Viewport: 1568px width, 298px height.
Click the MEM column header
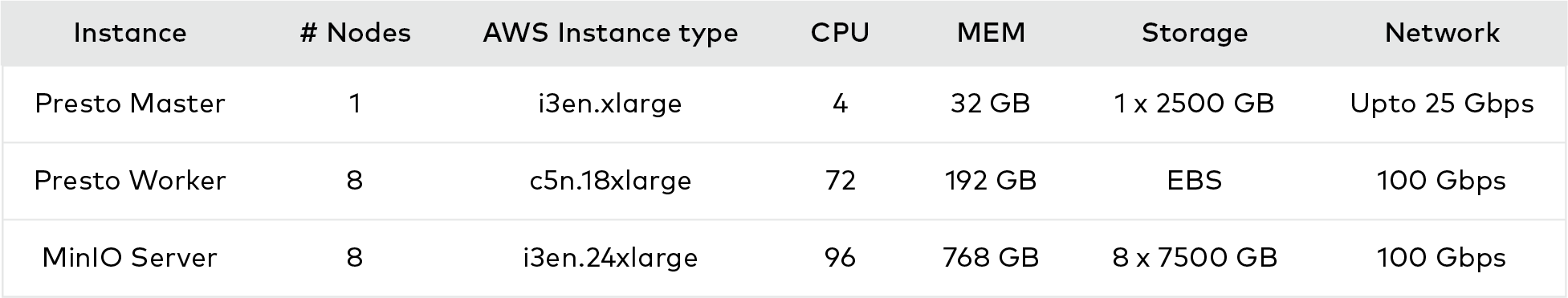coord(991,33)
